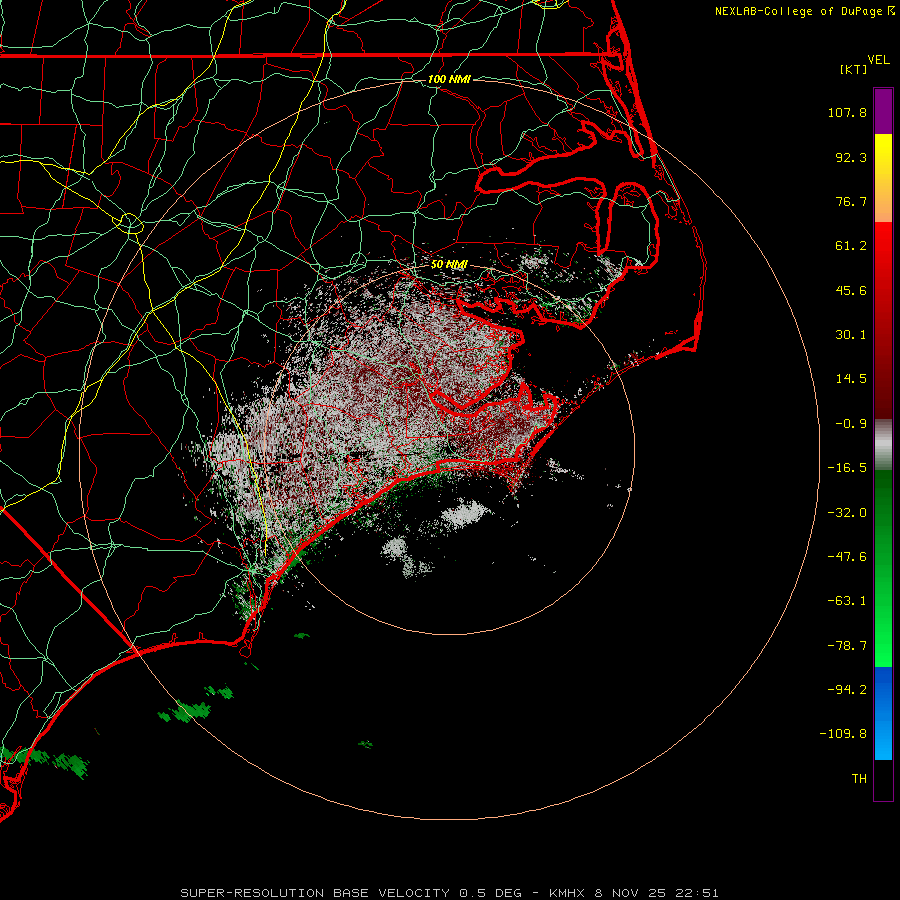
Task: Click the -47.6 velocity legend value
Action: pyautogui.click(x=847, y=557)
